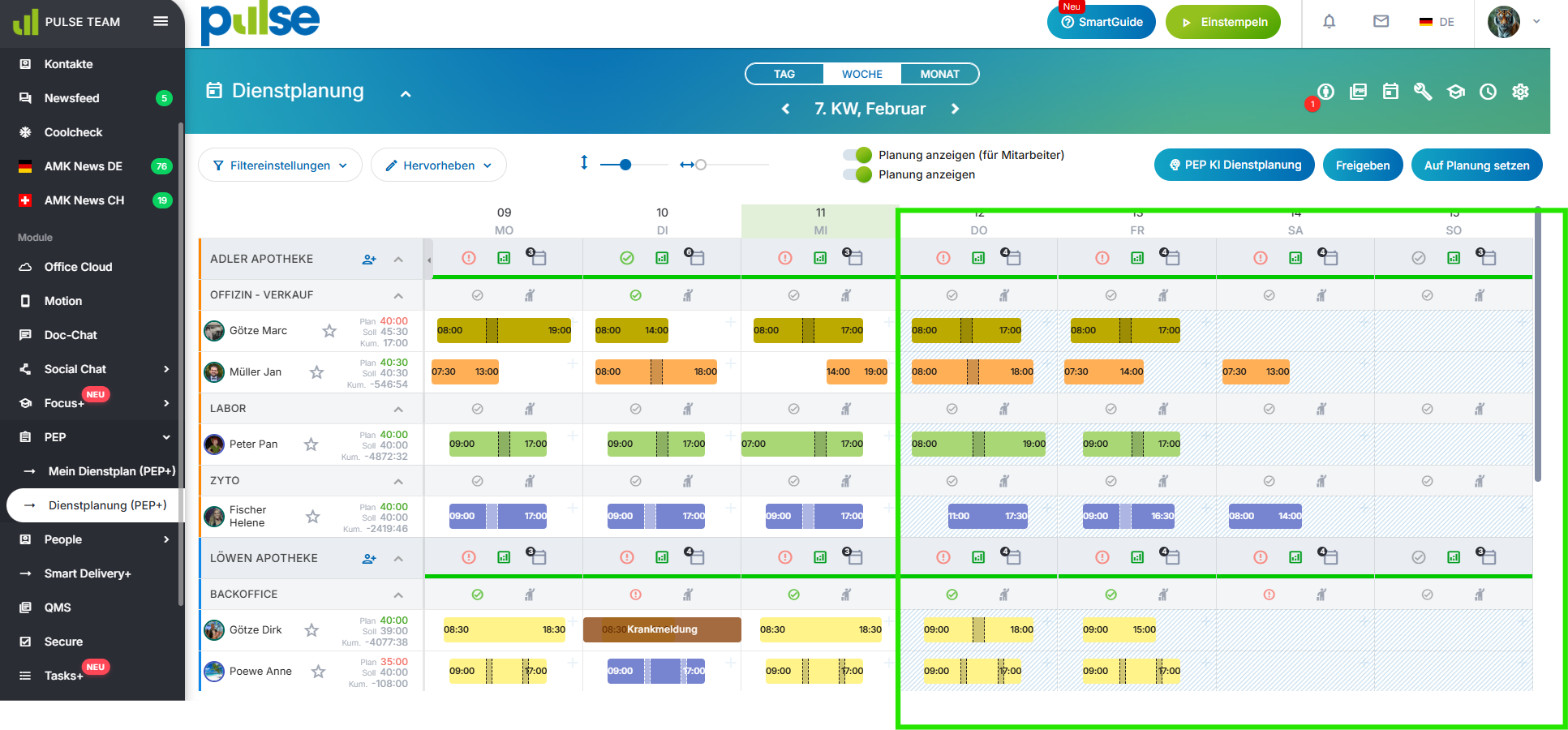Open the mail envelope icon
The width and height of the screenshot is (1568, 730).
1381,22
